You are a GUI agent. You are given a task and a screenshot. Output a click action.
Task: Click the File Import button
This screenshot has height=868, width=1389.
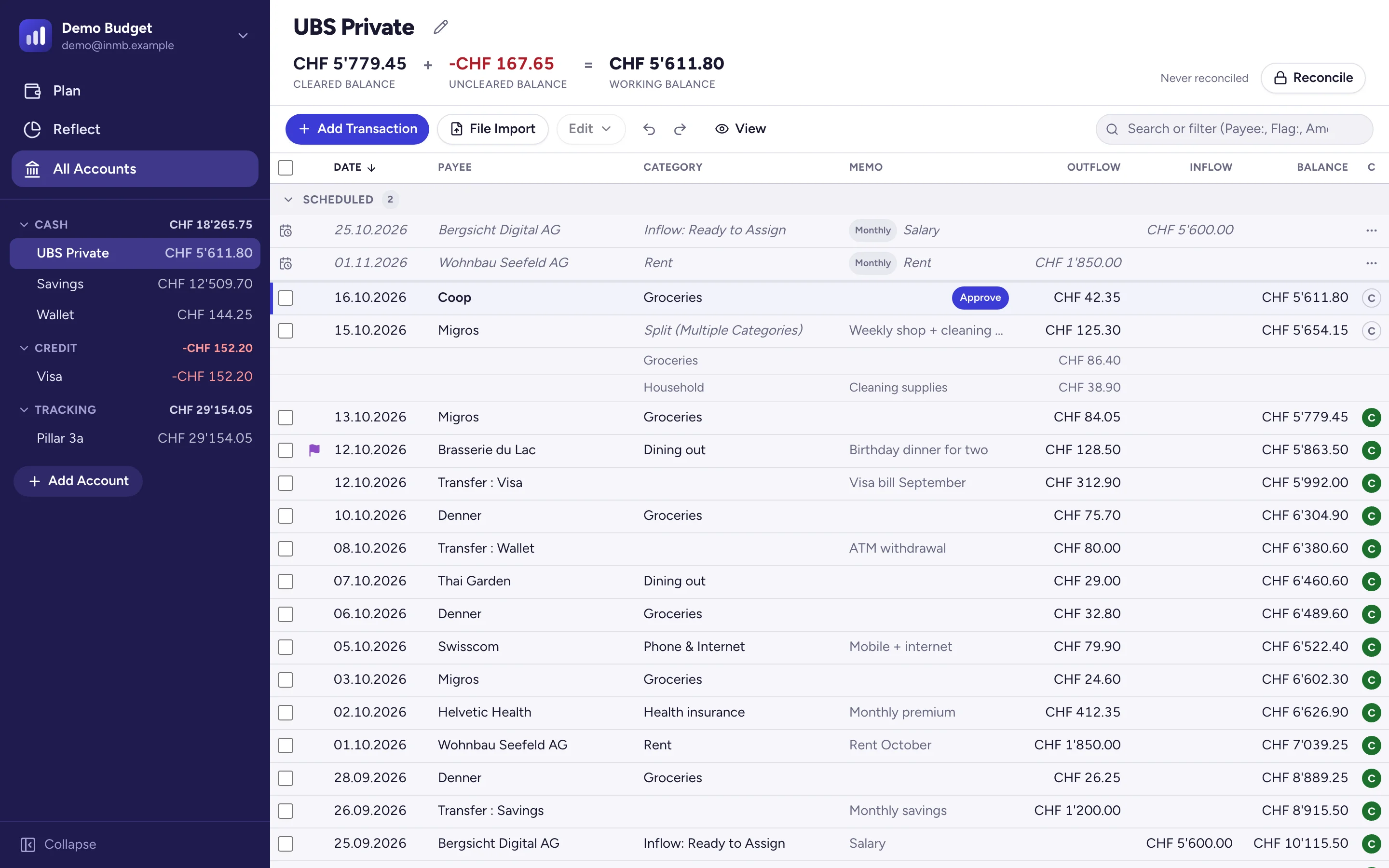[x=492, y=129]
